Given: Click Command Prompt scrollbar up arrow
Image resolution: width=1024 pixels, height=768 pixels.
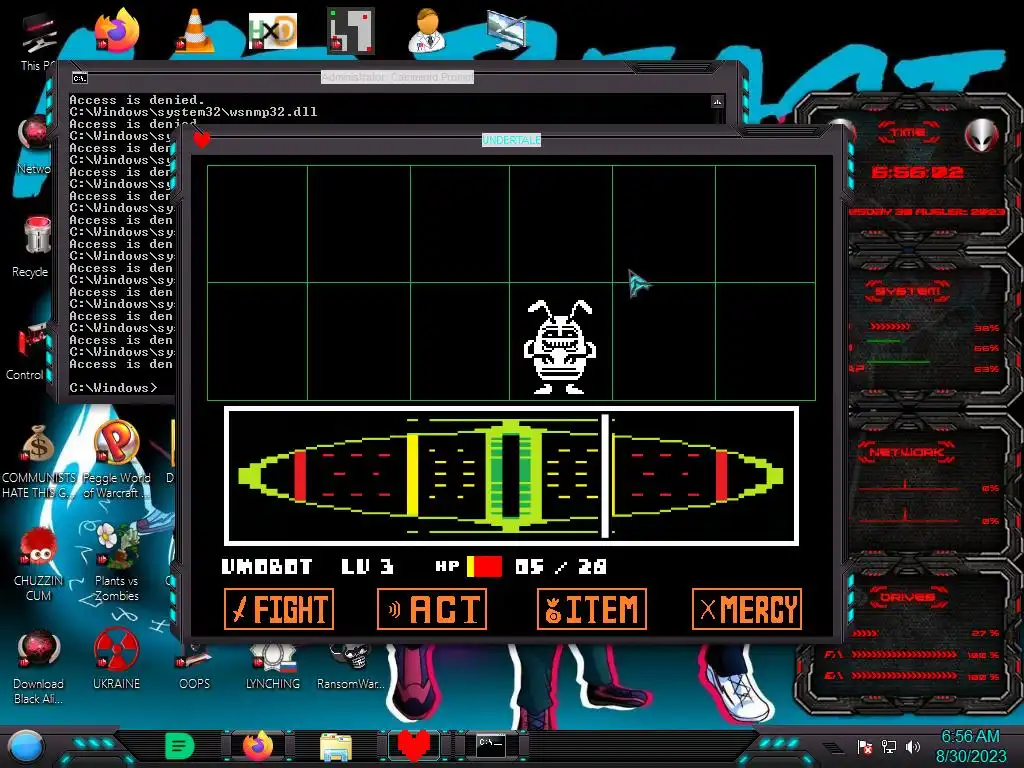Looking at the screenshot, I should (x=718, y=102).
